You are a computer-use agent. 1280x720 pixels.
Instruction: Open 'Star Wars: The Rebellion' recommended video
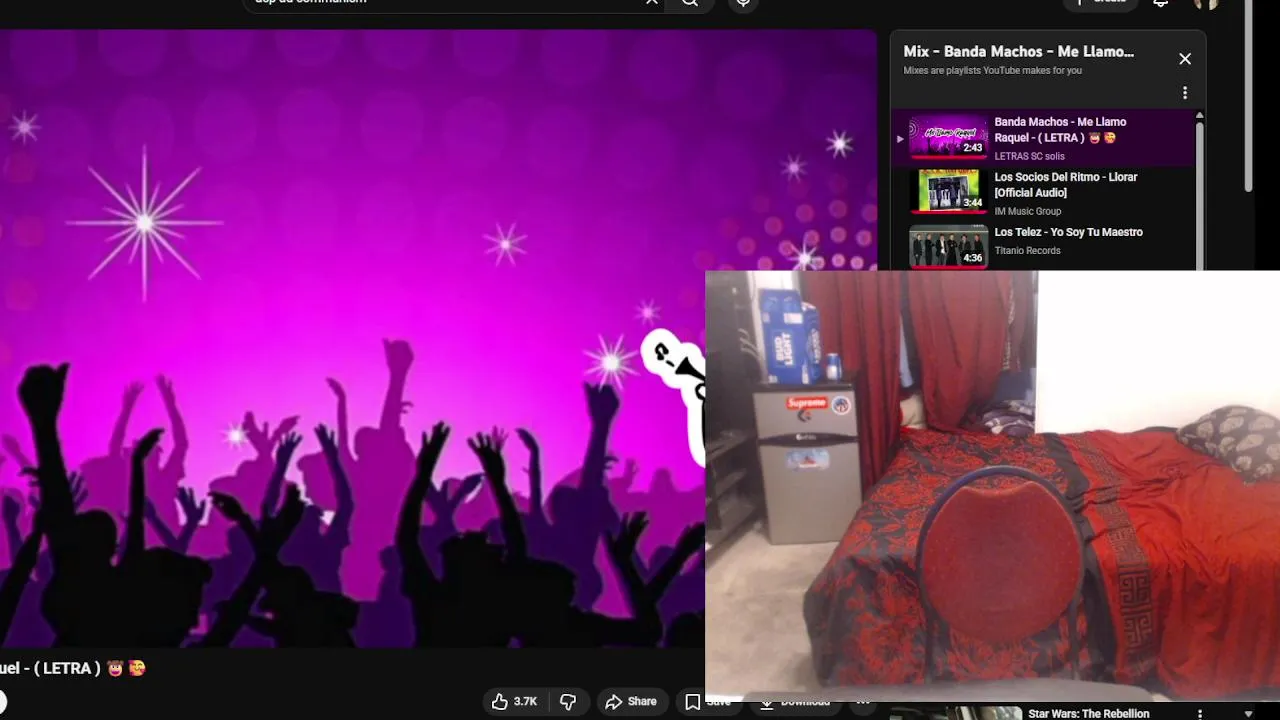click(1088, 714)
